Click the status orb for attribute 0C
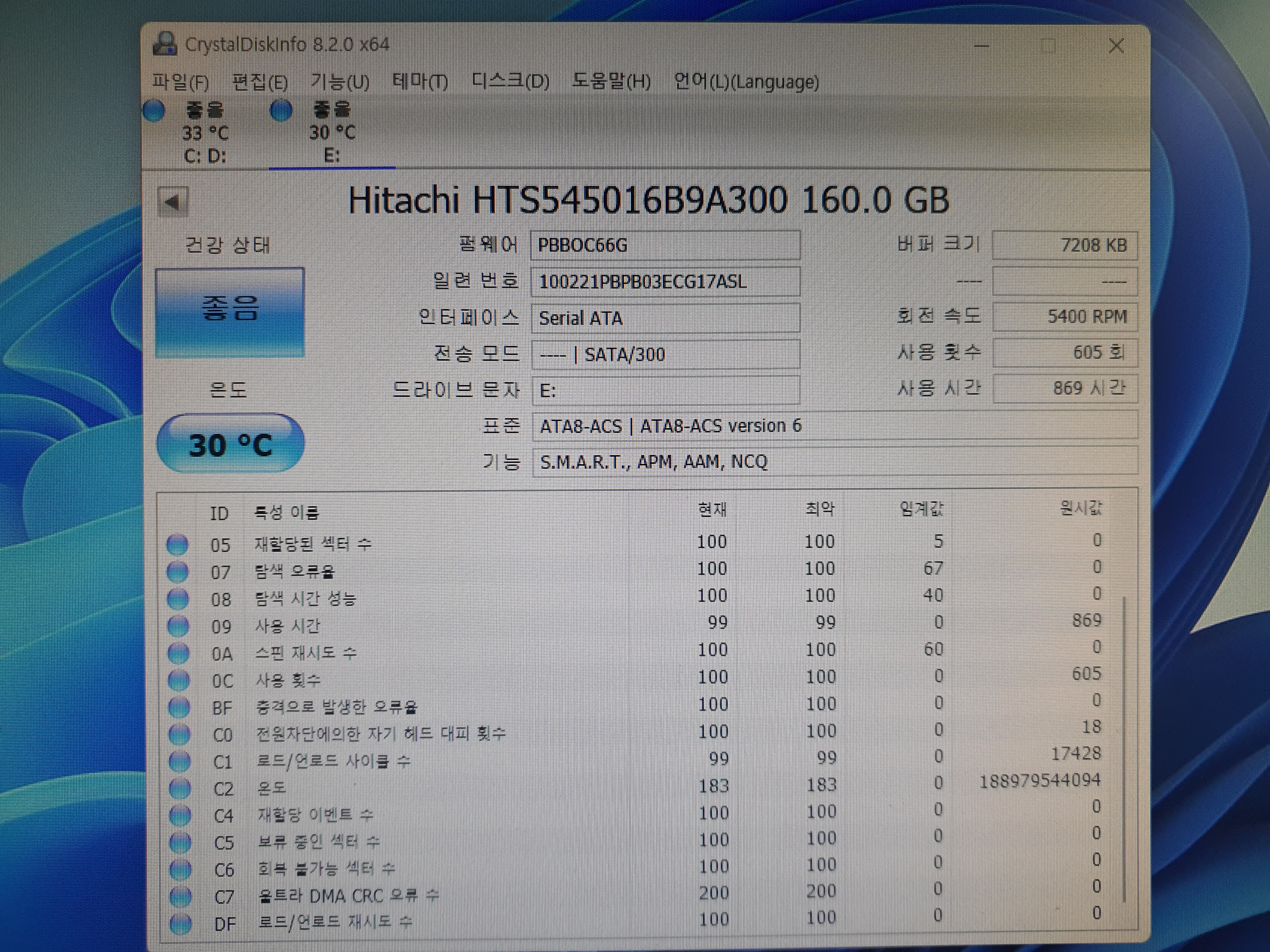Viewport: 1270px width, 952px height. (179, 681)
